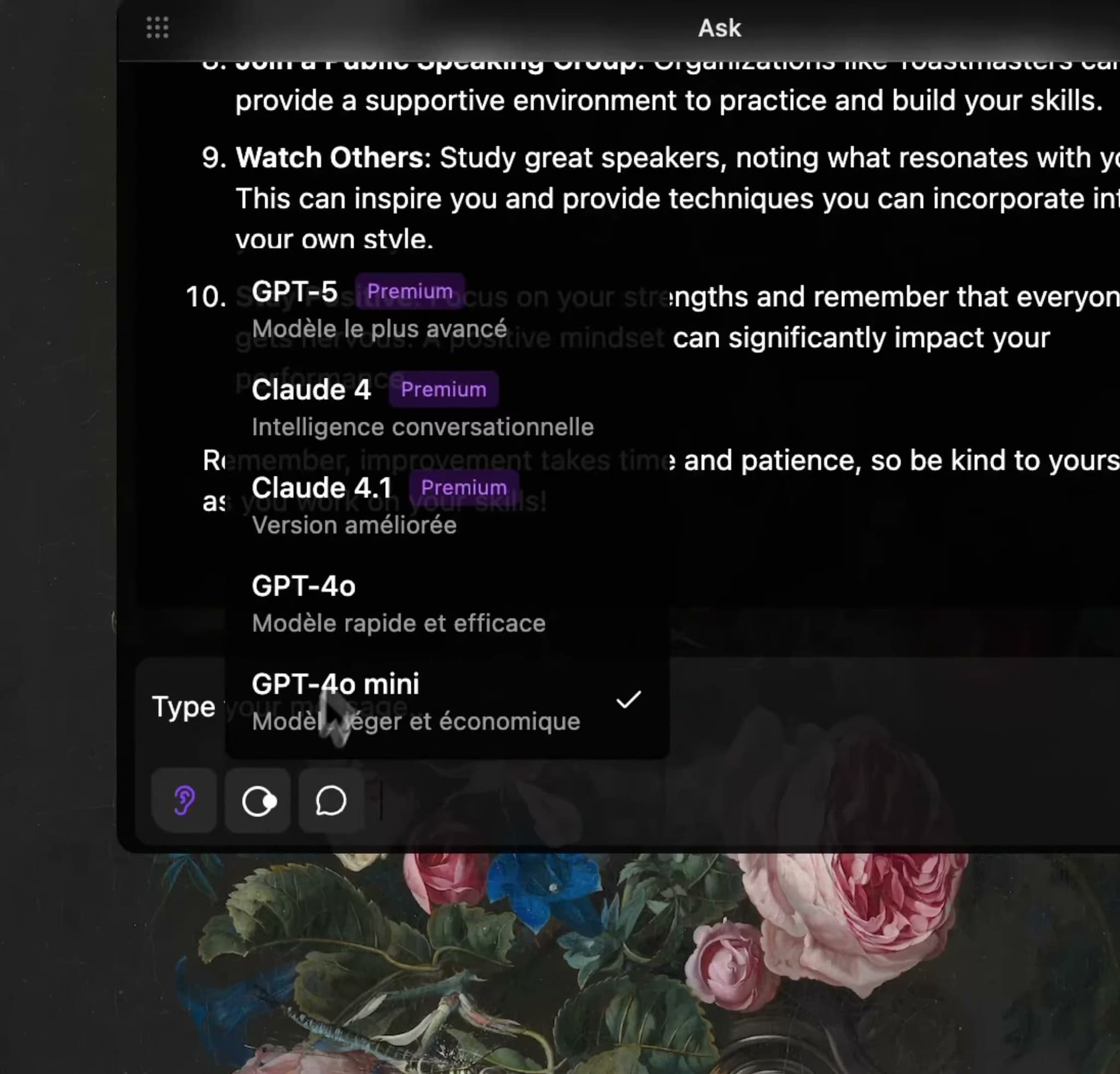Screen dimensions: 1120x1074
Task: Click the Version améliorée subtitle
Action: click(354, 526)
